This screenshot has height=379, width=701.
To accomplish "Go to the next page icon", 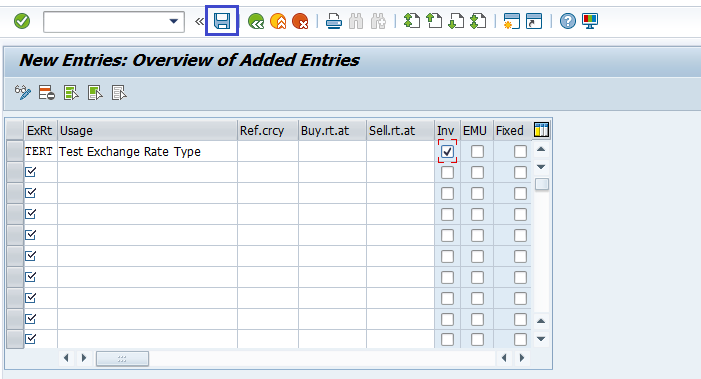I will click(x=456, y=21).
